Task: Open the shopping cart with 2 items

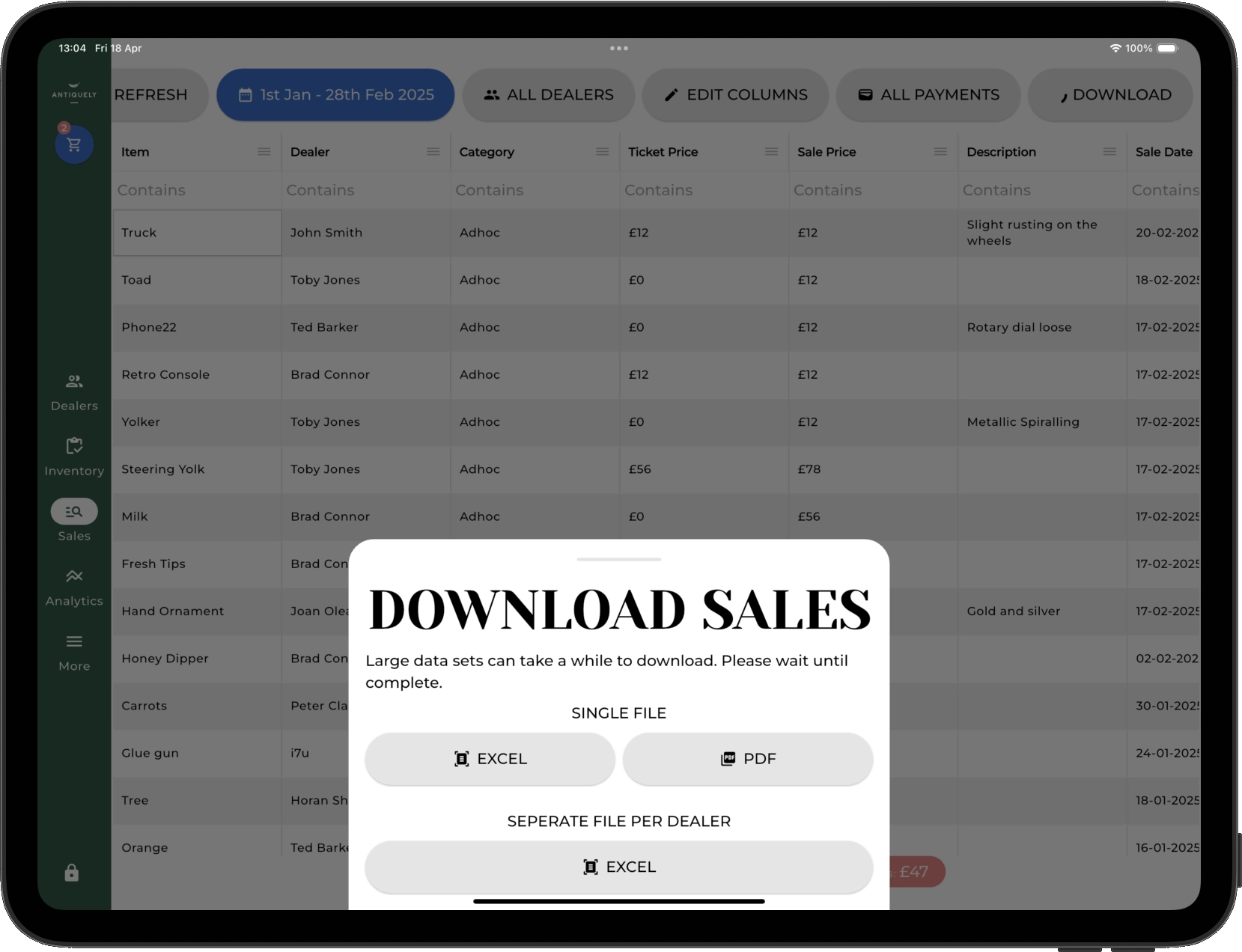Action: [73, 144]
